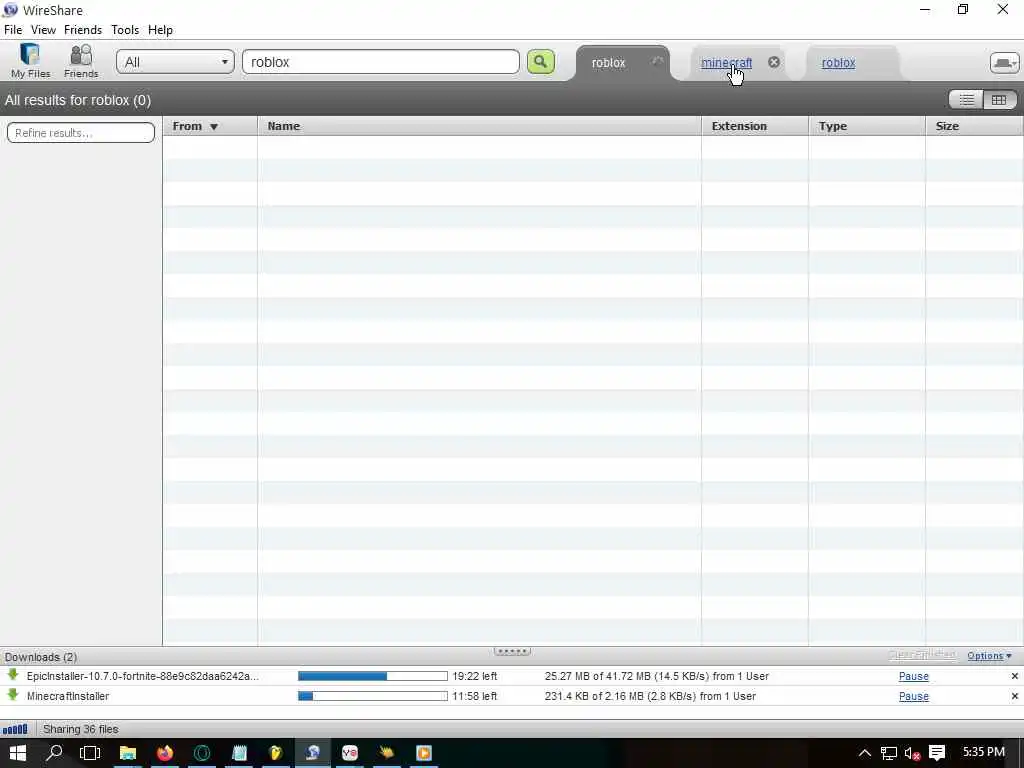Open the VS white icon app on taskbar

pyautogui.click(x=349, y=753)
